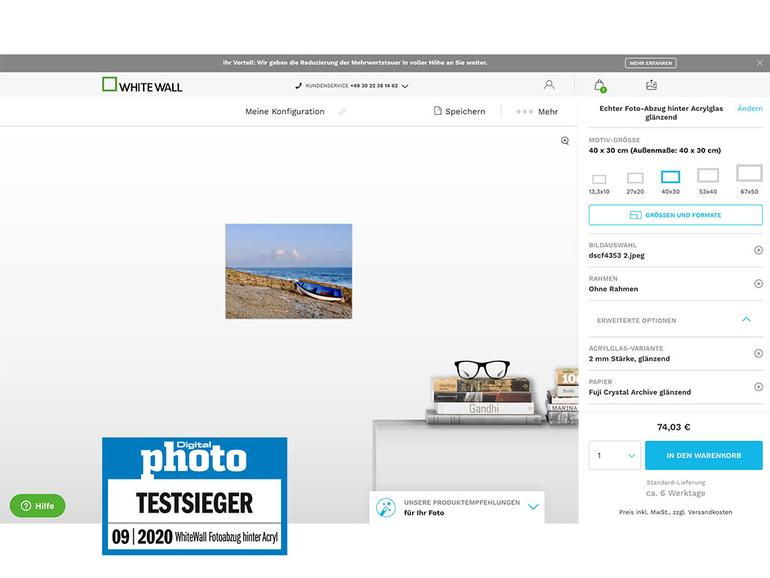Click the dscf4353 2.jpeg file name
This screenshot has width=770, height=578.
616,255
